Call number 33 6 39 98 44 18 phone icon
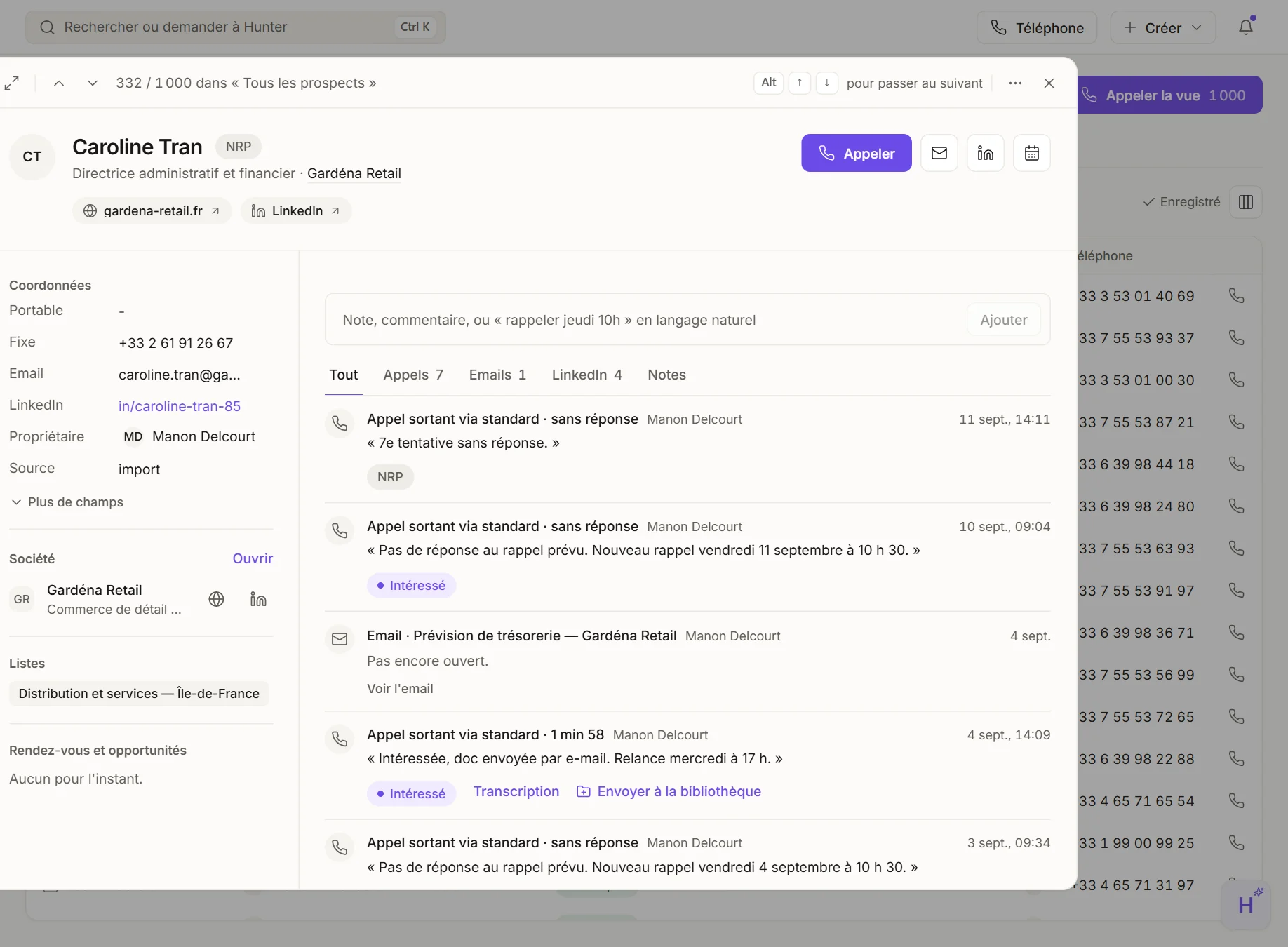This screenshot has width=1288, height=947. click(1237, 464)
